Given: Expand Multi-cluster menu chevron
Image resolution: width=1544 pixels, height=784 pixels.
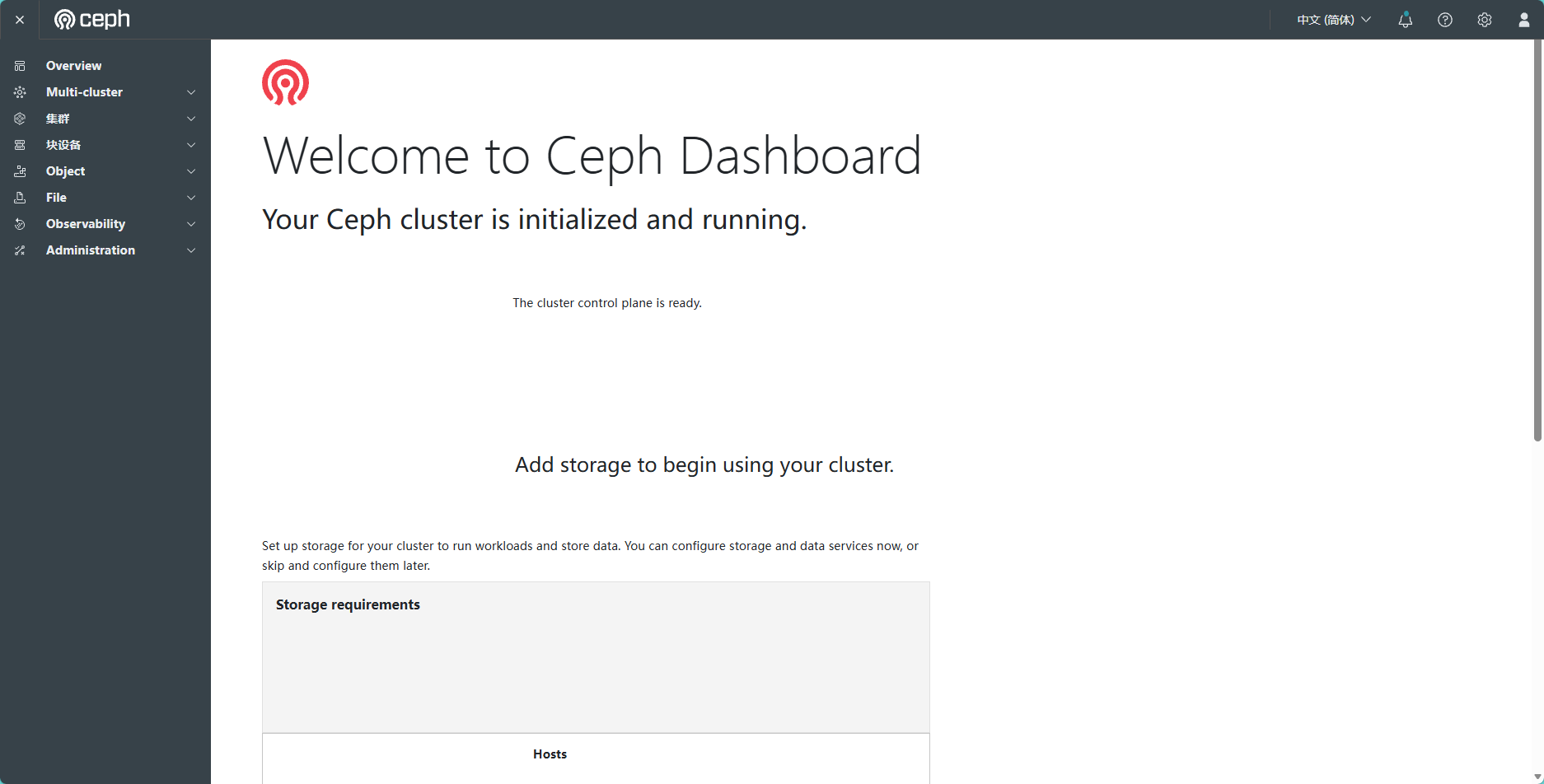Looking at the screenshot, I should [191, 92].
